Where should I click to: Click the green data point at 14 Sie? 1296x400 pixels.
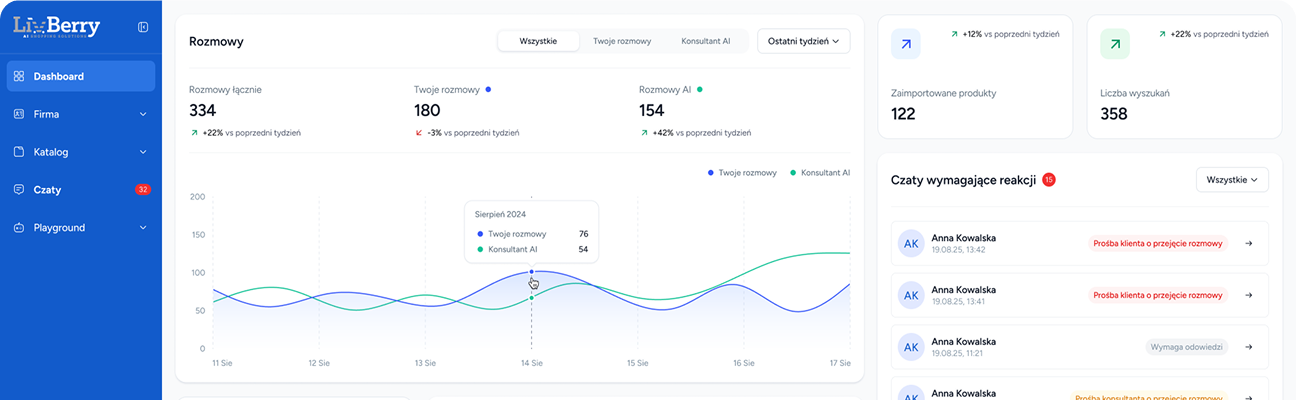point(531,297)
